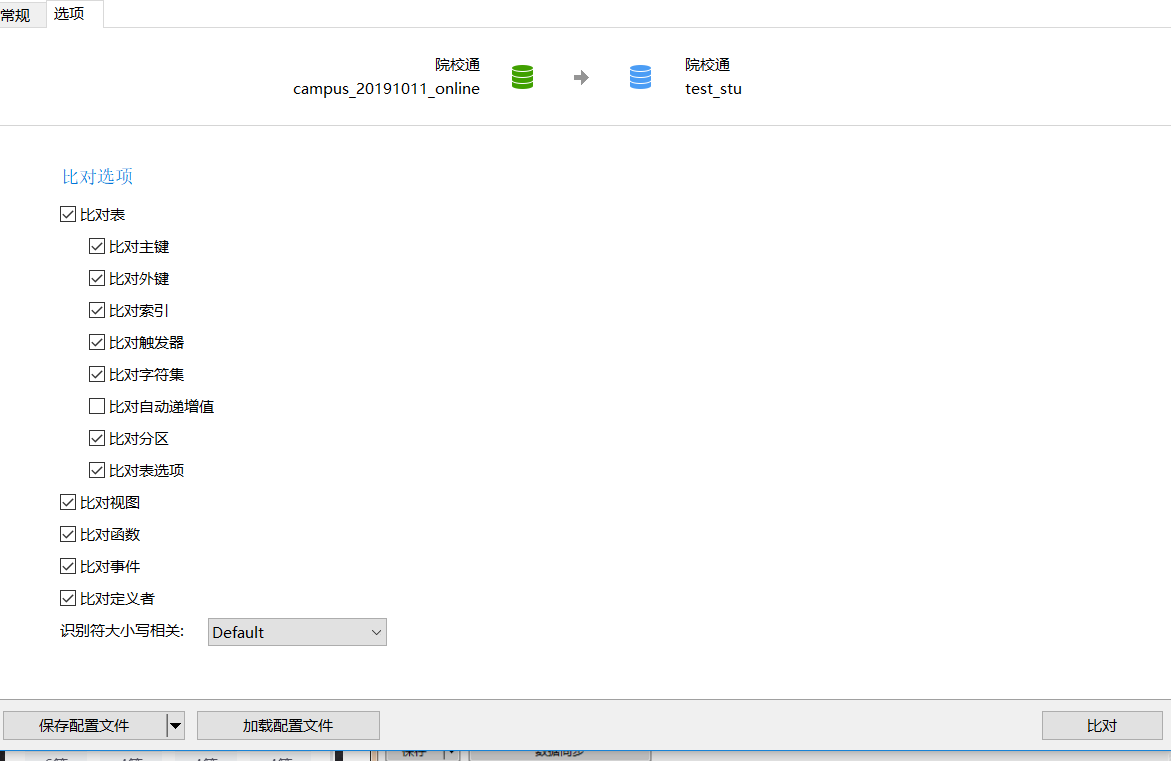Click the 加载配置文件 button
The image size is (1171, 761).
pos(288,726)
